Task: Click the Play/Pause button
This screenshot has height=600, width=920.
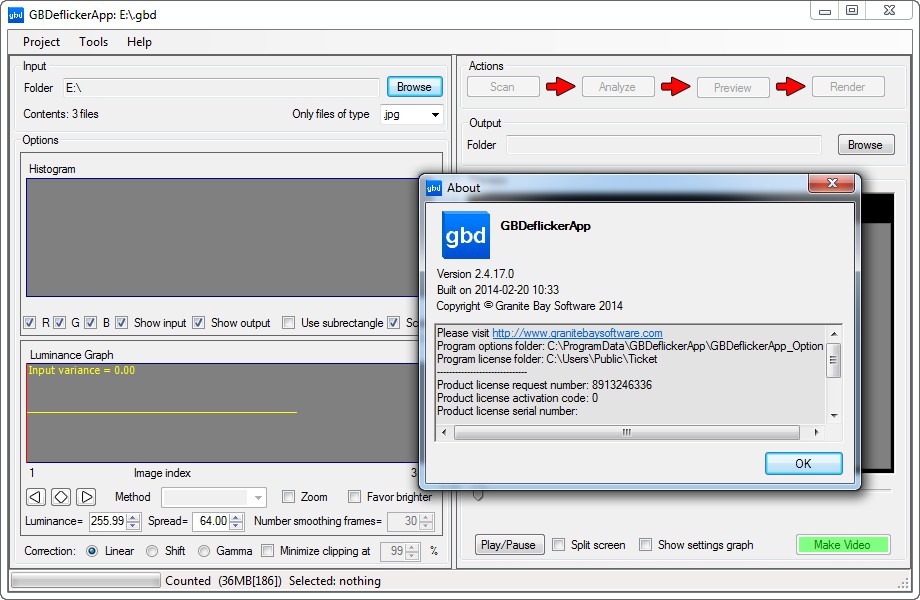Action: tap(509, 545)
